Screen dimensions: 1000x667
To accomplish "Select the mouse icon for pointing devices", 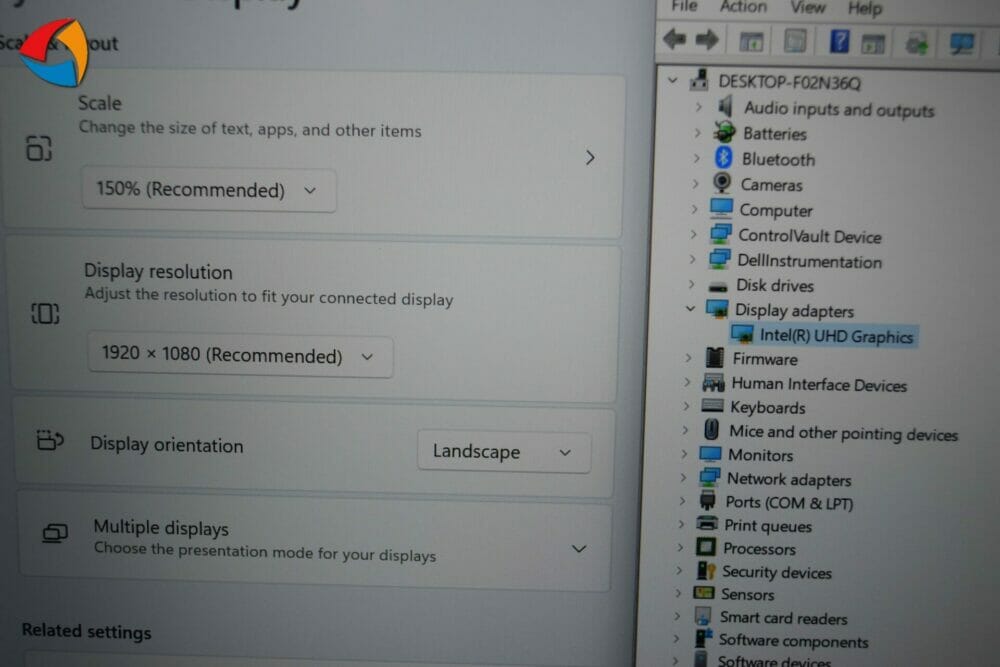I will (712, 430).
